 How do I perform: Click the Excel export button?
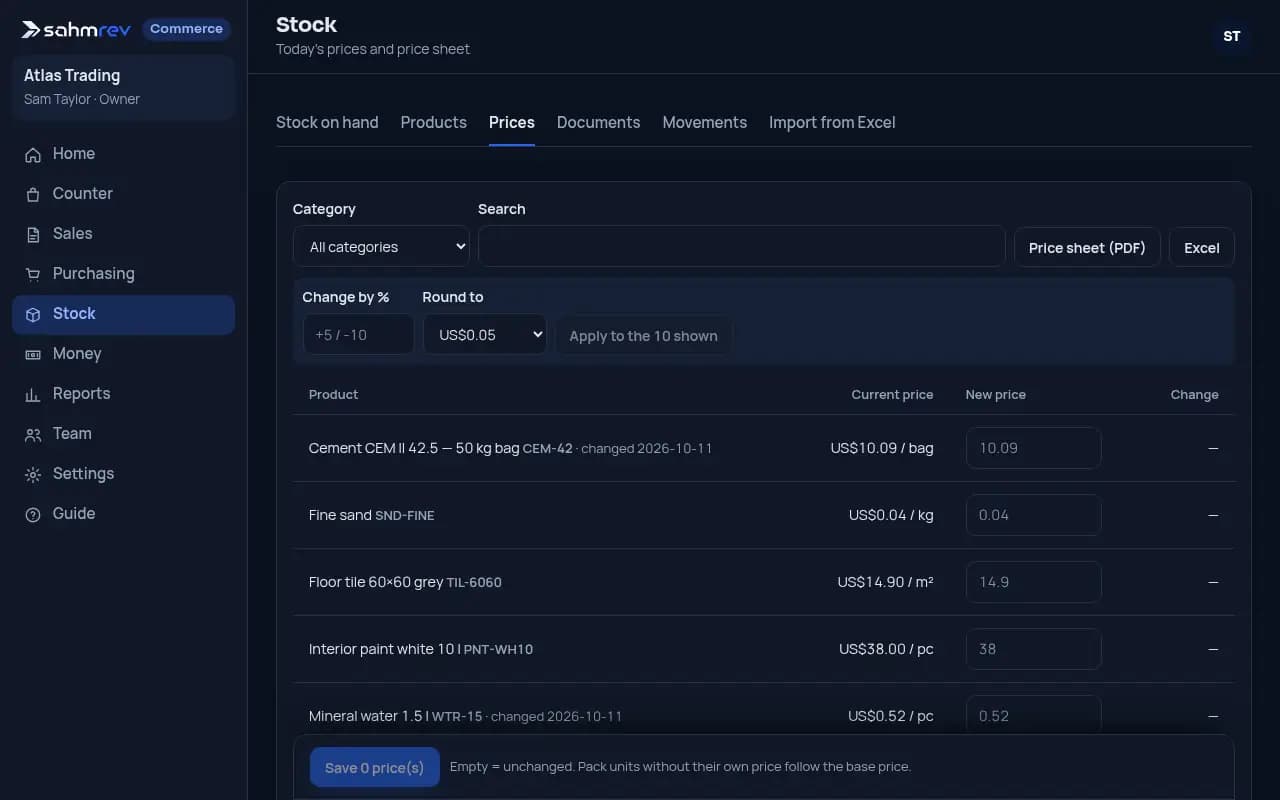click(x=1202, y=247)
